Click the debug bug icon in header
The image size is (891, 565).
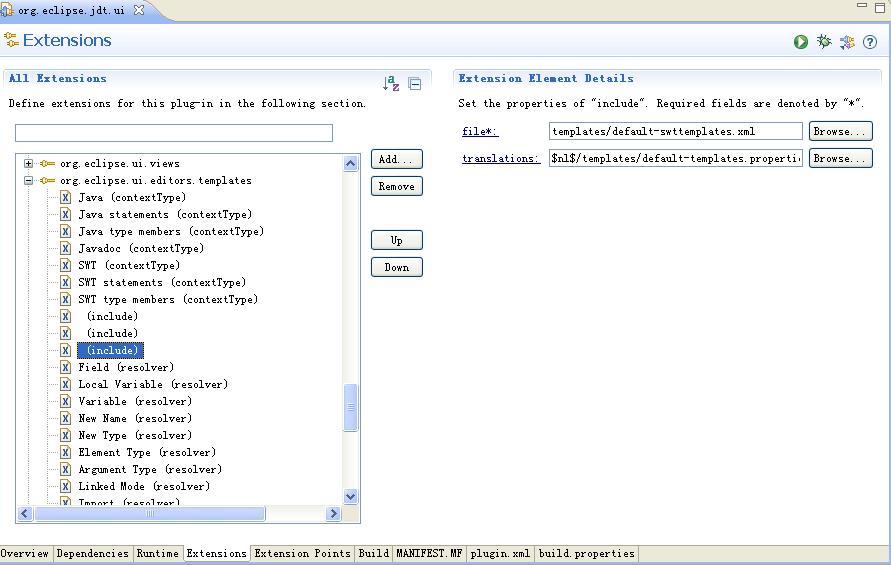[823, 41]
